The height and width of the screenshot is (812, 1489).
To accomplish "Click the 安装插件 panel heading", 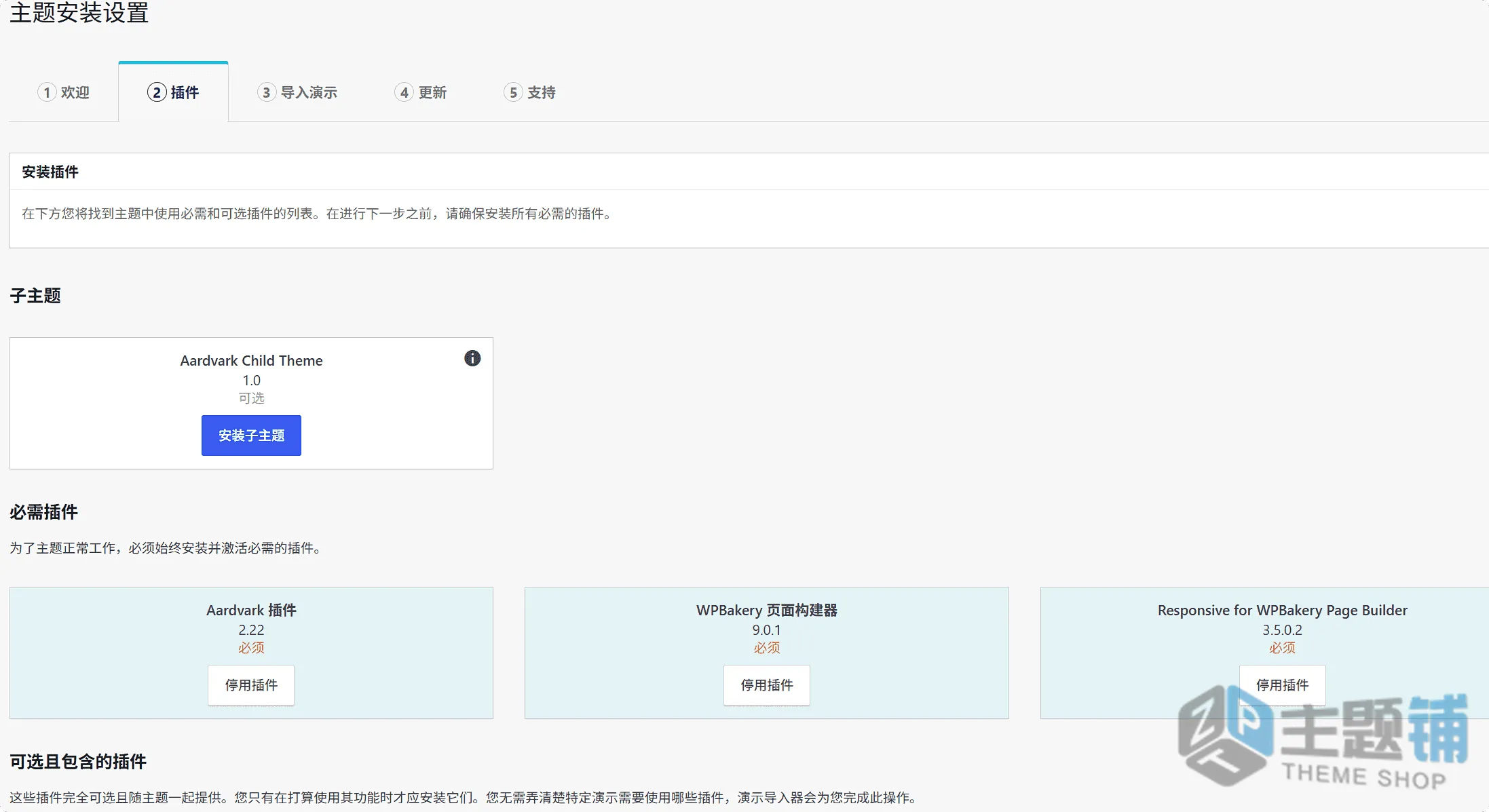I will tap(50, 172).
